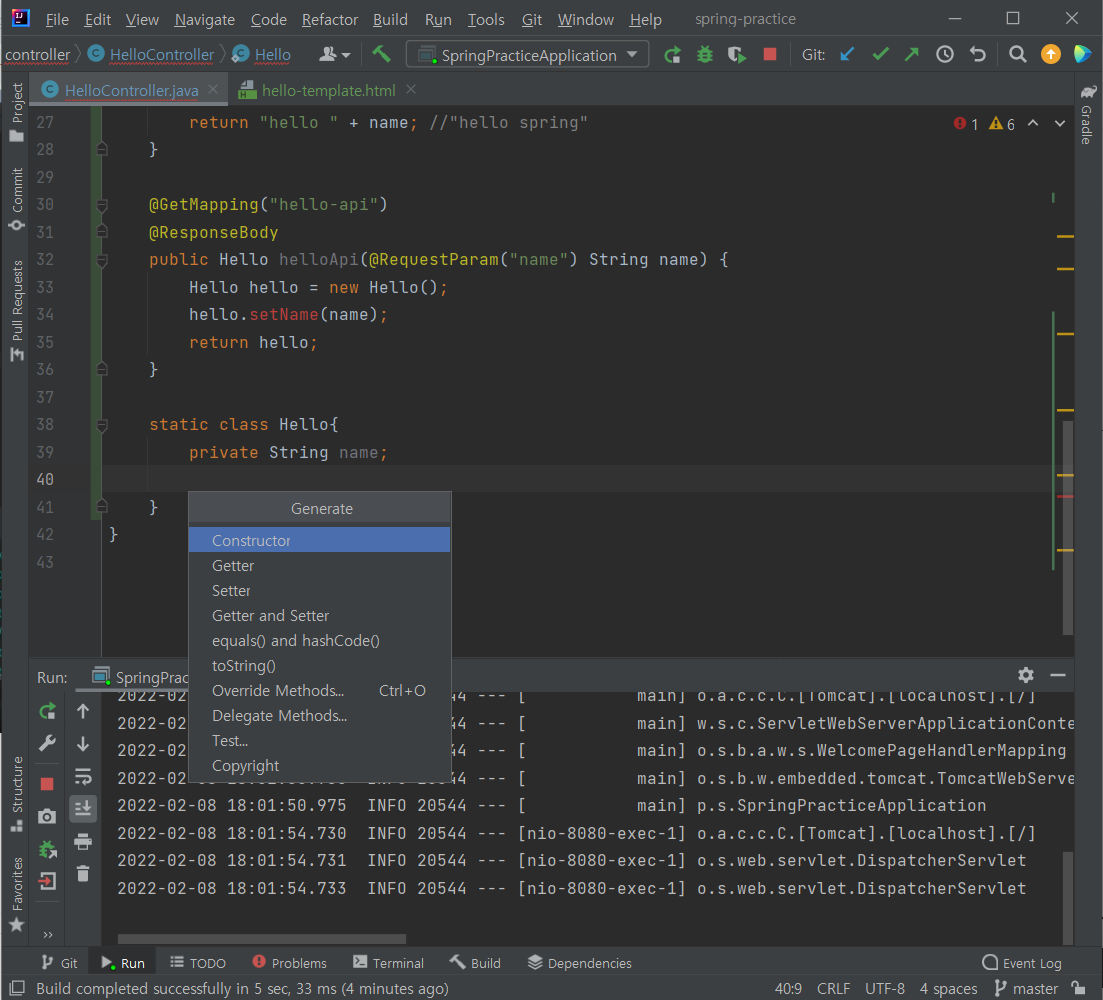Close the hello-template.html tab
Screen dimensions: 1103x1000
pyautogui.click(x=412, y=89)
